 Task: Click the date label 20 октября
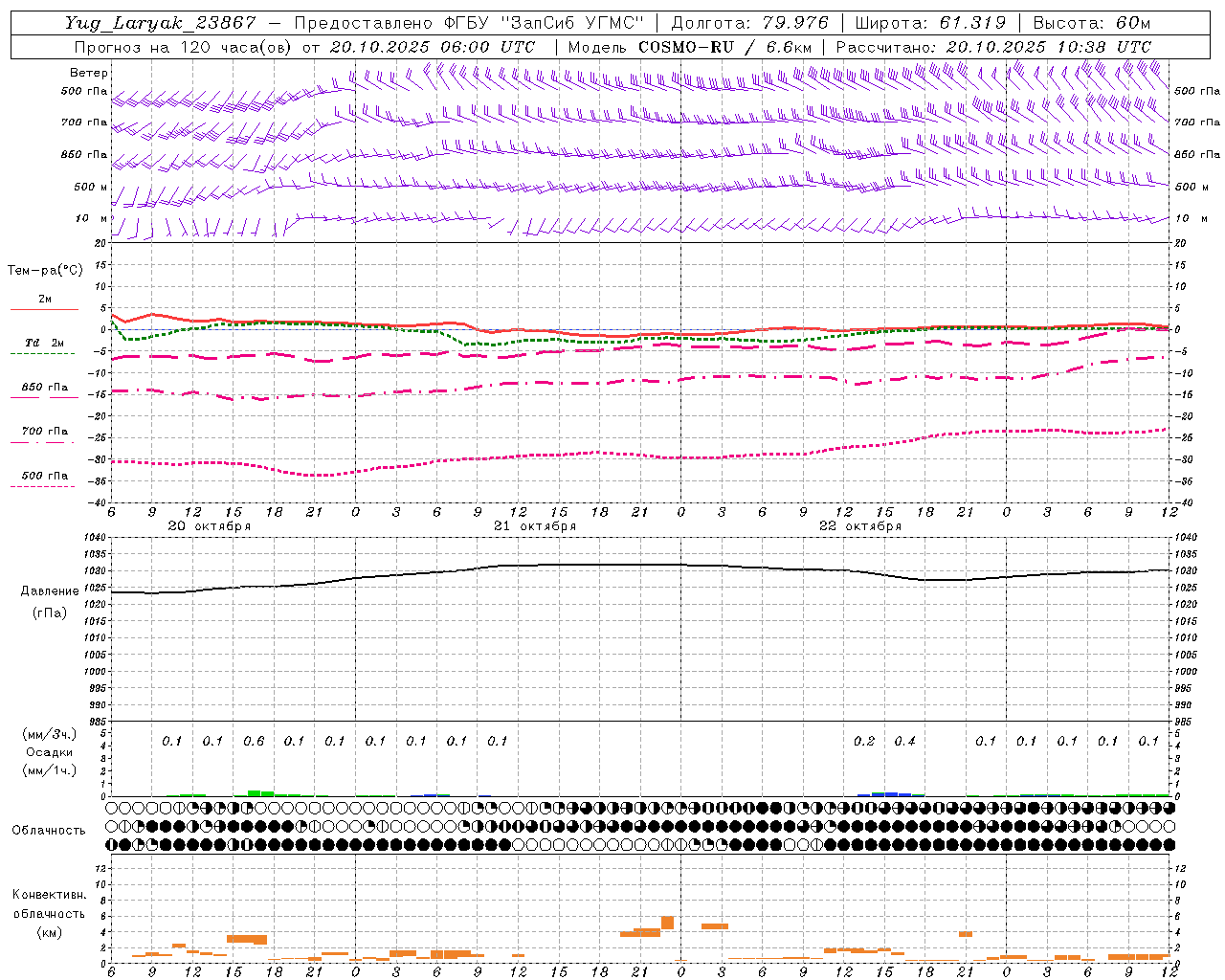[x=210, y=526]
